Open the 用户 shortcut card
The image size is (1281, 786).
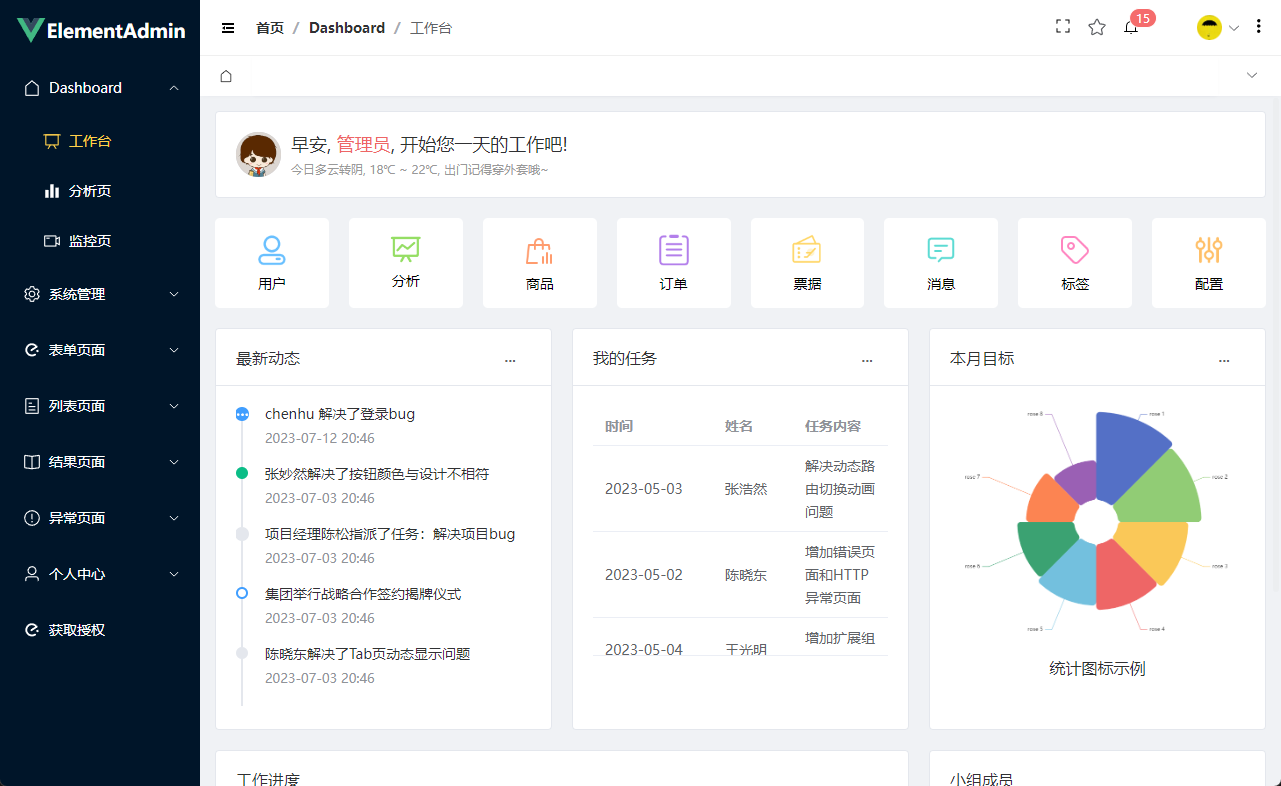272,263
